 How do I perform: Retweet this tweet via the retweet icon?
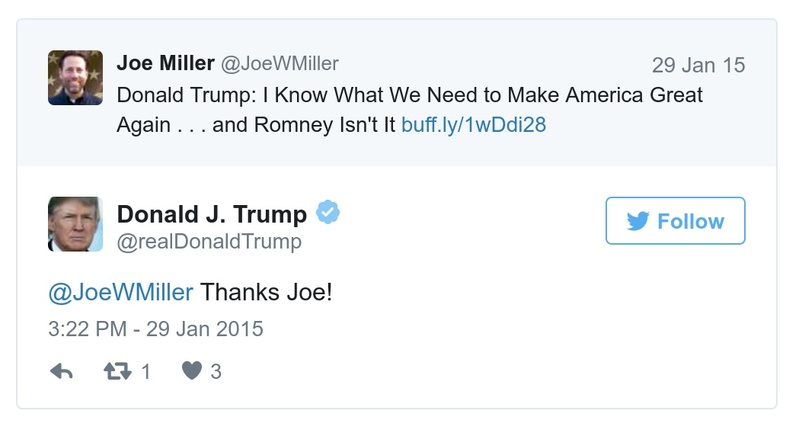coord(117,371)
